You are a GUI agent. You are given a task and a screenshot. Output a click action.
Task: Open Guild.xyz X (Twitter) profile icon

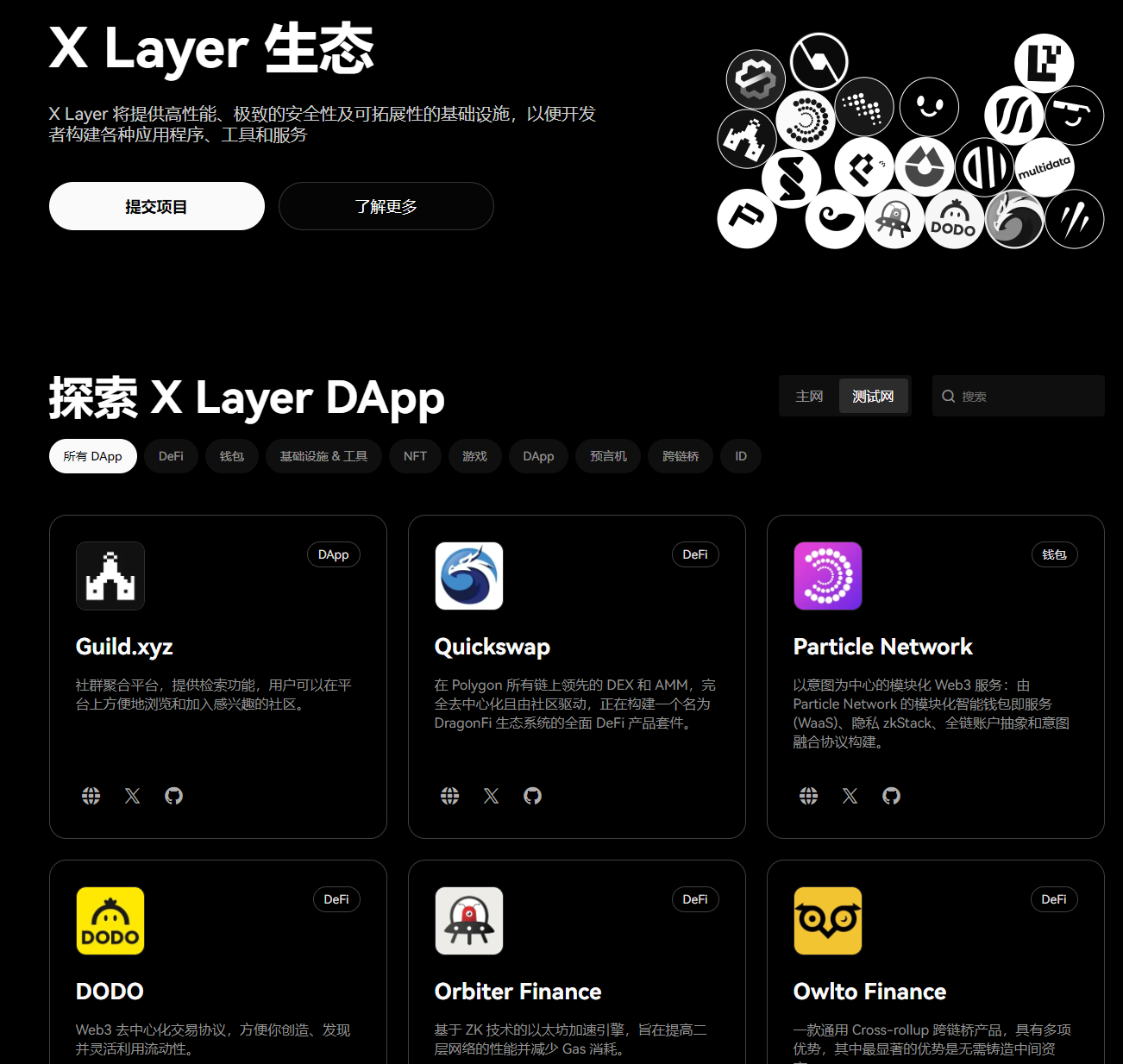tap(132, 796)
